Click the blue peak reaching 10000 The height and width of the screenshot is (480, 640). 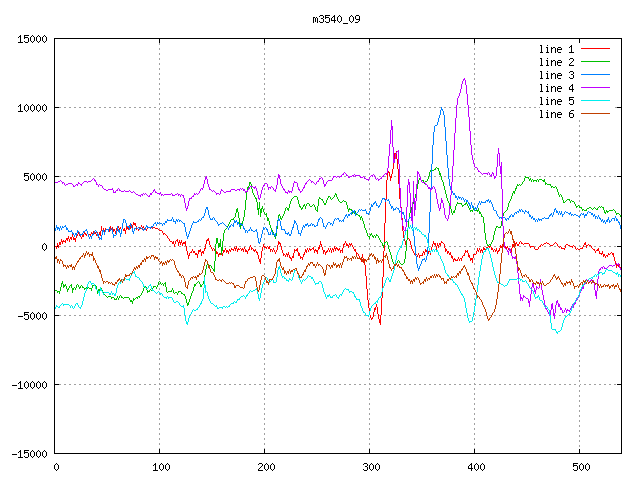pyautogui.click(x=441, y=108)
